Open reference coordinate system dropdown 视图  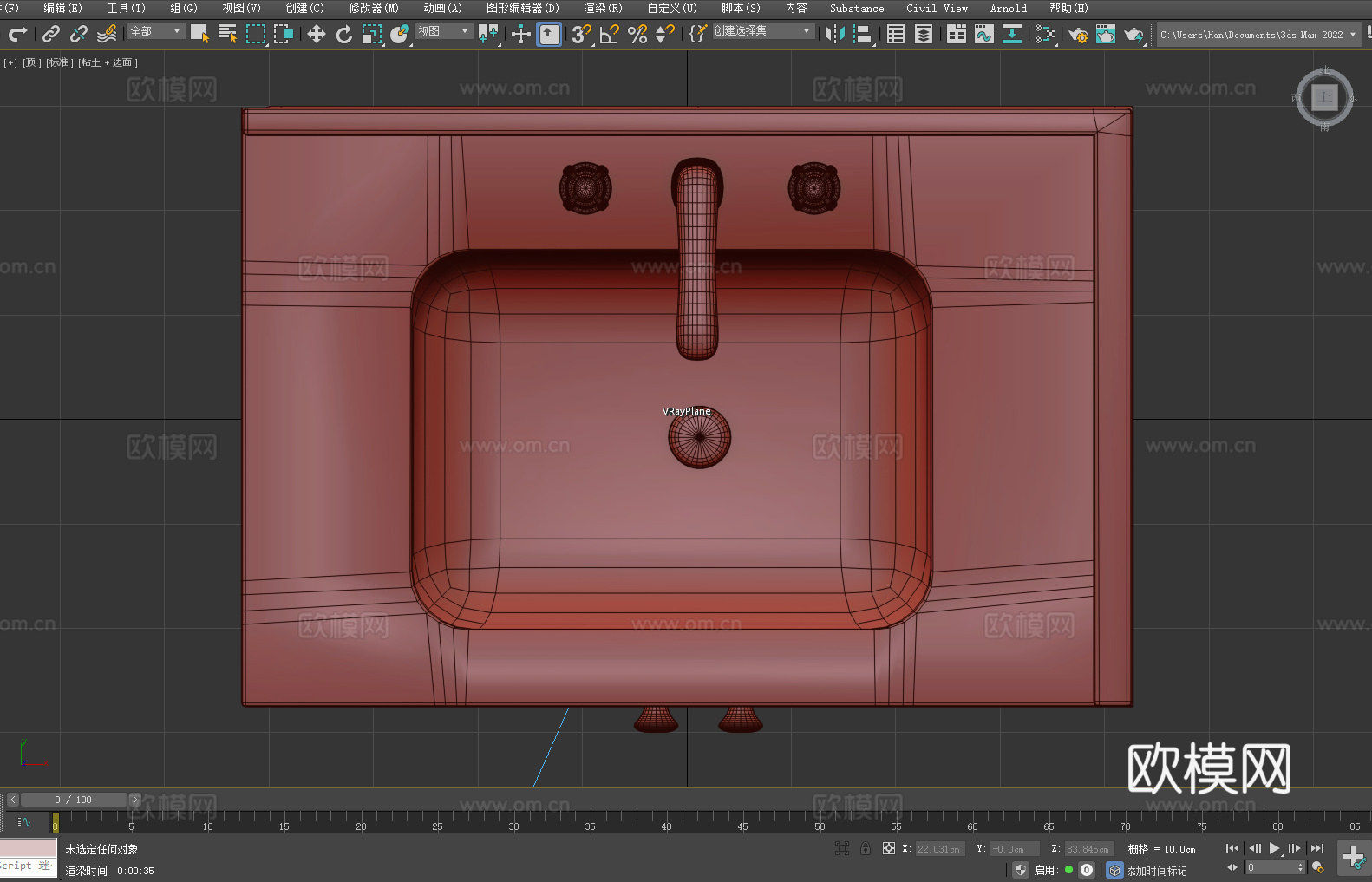click(x=444, y=31)
